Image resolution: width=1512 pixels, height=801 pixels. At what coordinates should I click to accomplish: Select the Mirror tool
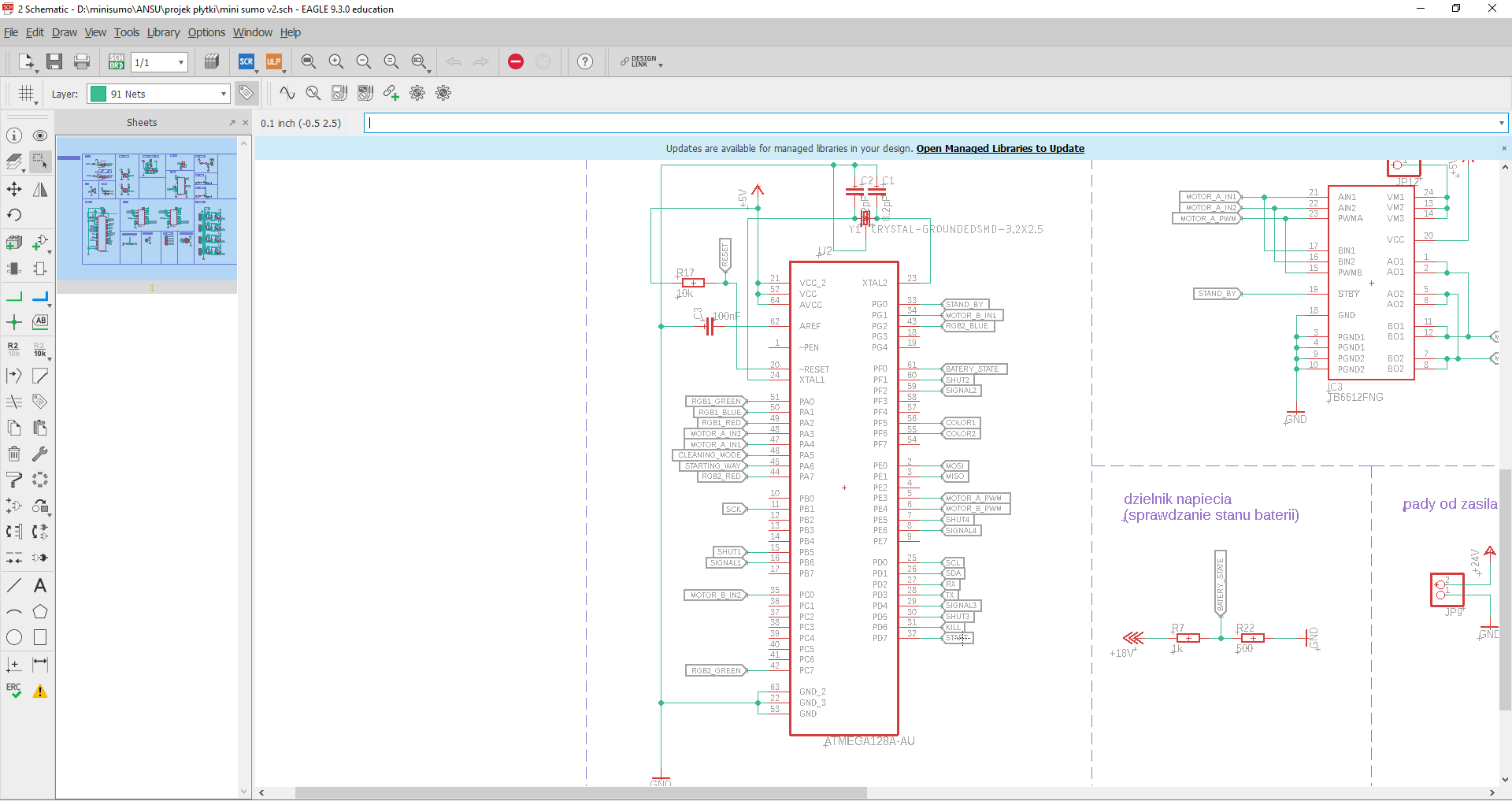[40, 190]
